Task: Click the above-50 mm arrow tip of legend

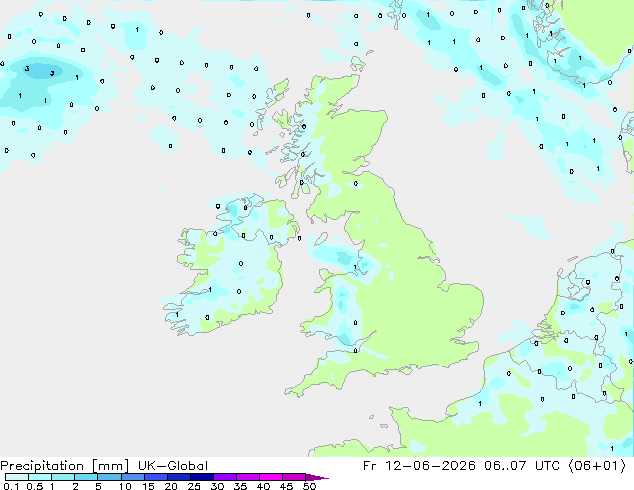Action: [x=317, y=477]
